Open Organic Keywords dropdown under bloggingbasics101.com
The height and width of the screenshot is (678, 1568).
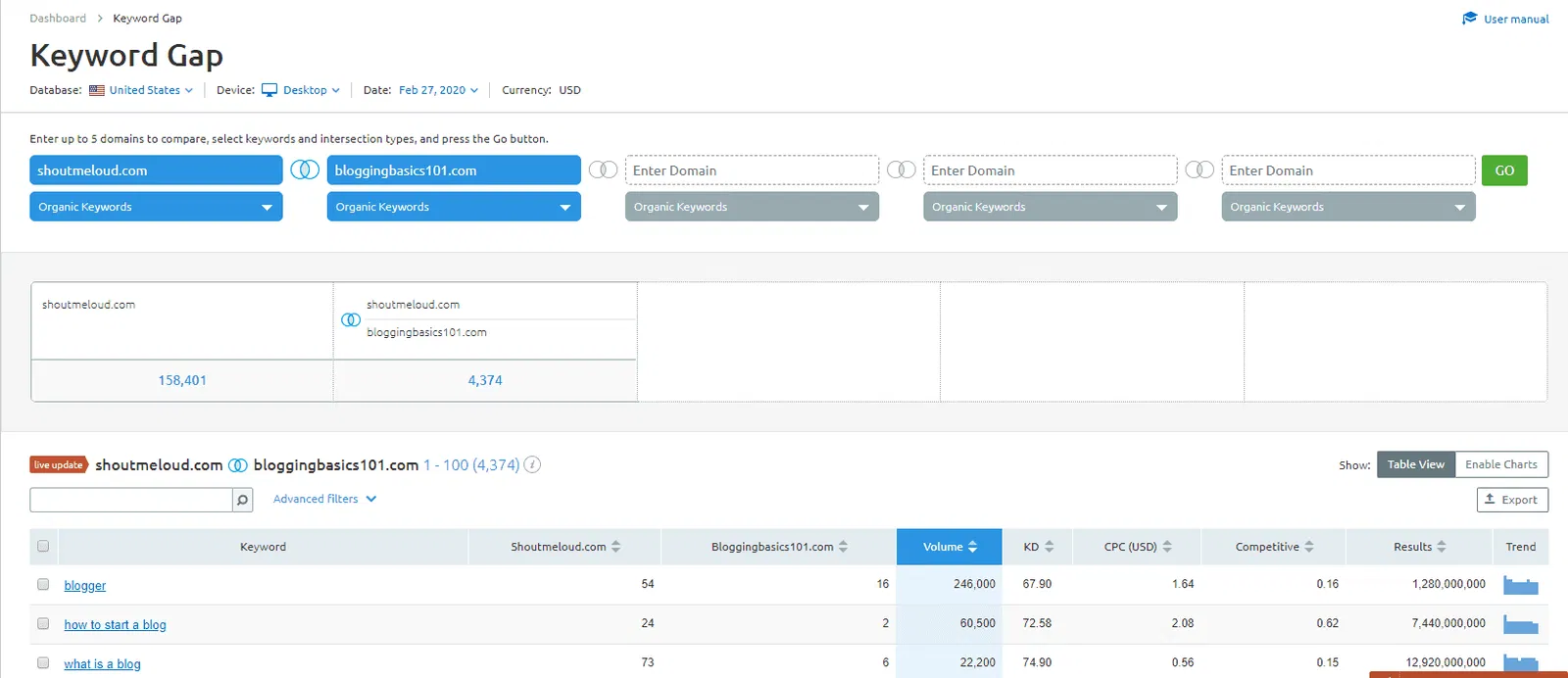pos(454,207)
